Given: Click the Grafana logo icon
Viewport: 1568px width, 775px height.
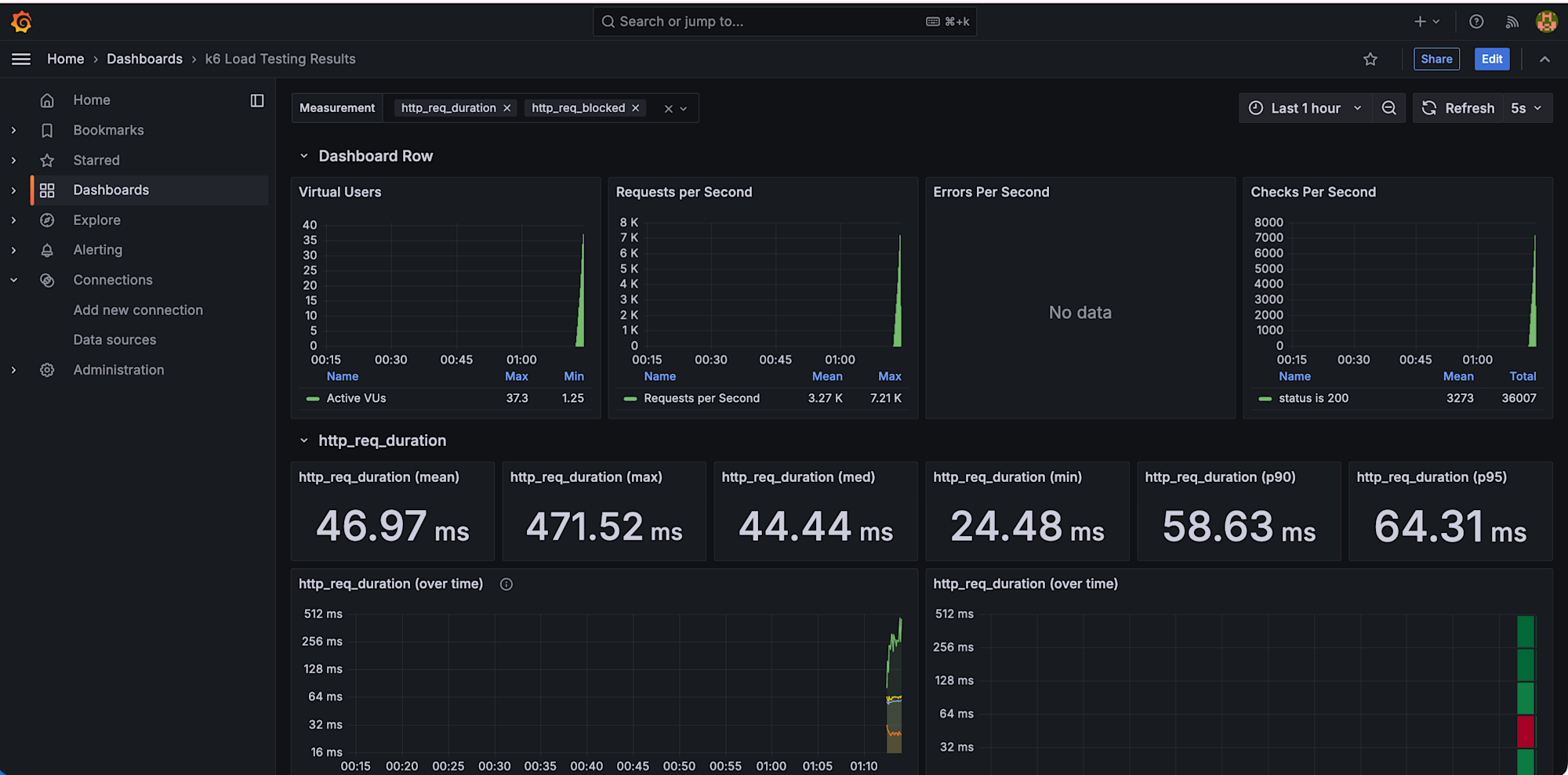Looking at the screenshot, I should pyautogui.click(x=21, y=22).
